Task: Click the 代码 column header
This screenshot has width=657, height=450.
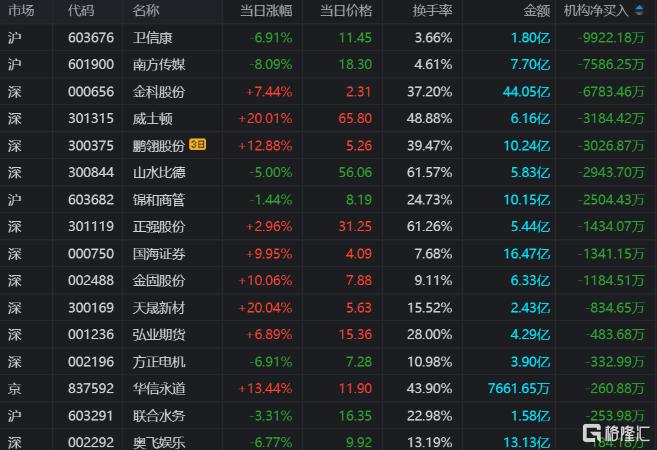Action: tap(81, 11)
